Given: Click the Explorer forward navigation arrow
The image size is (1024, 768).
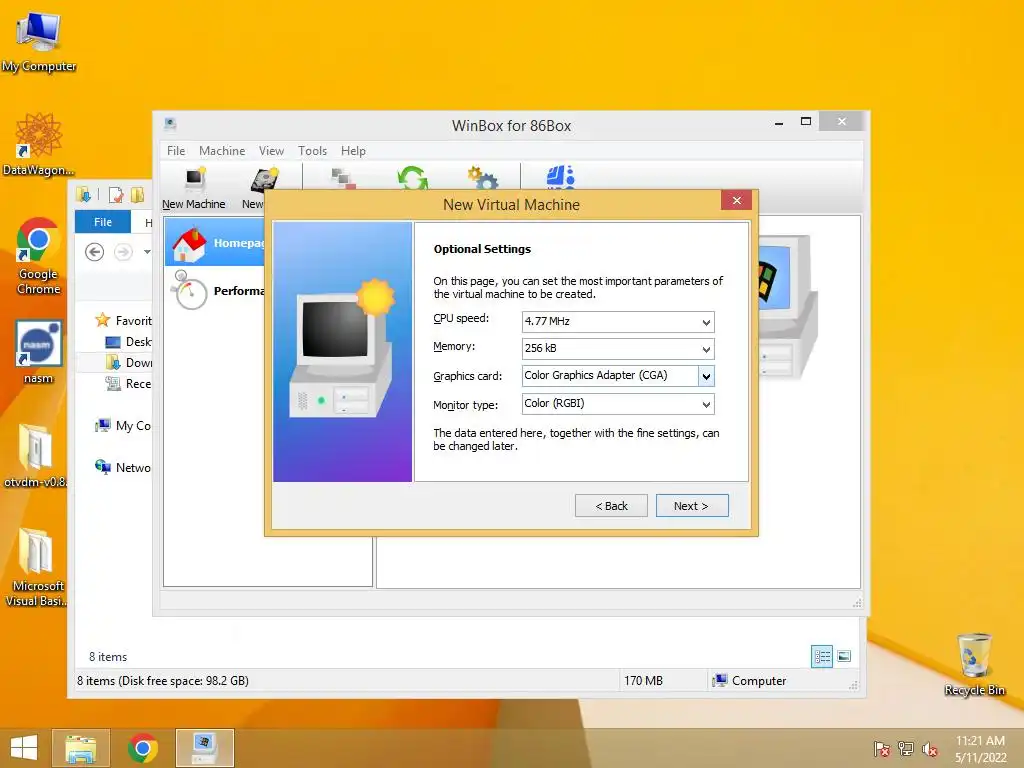Looking at the screenshot, I should pyautogui.click(x=123, y=252).
